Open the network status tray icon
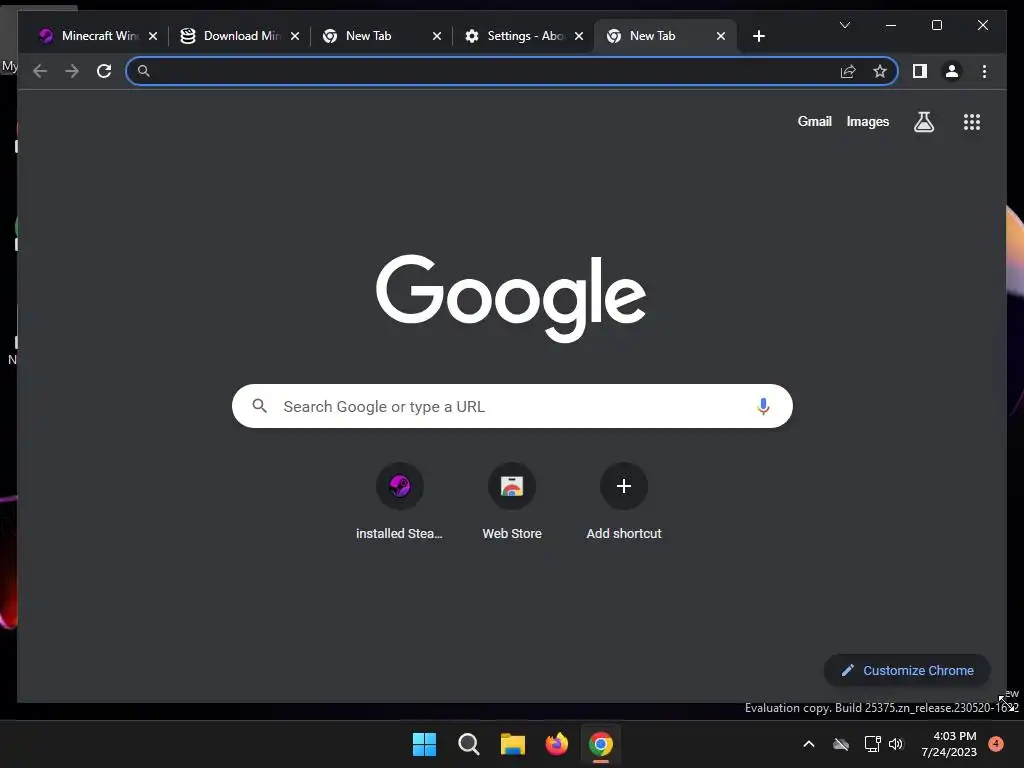 [872, 744]
